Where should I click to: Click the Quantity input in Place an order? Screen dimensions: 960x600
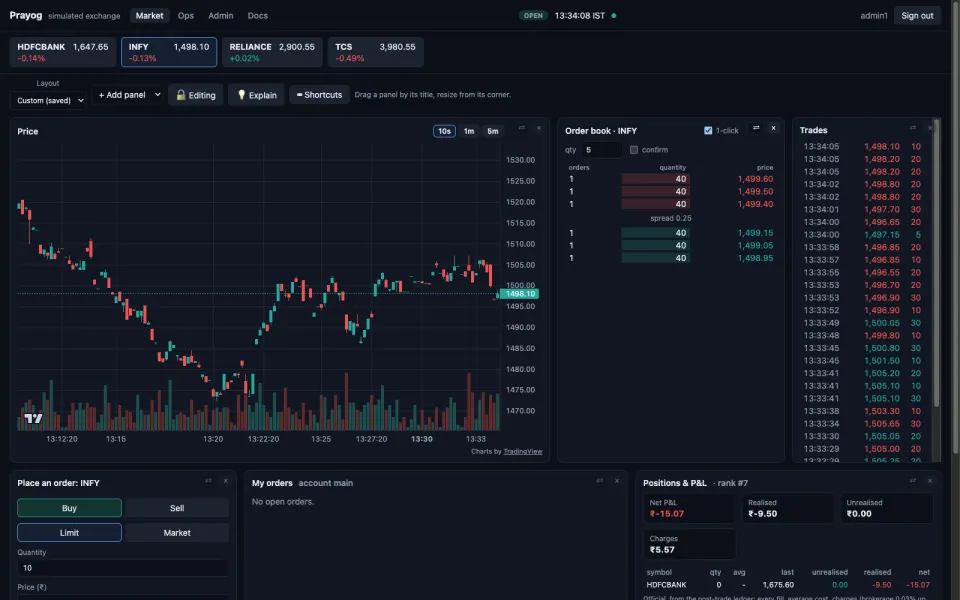tap(123, 568)
